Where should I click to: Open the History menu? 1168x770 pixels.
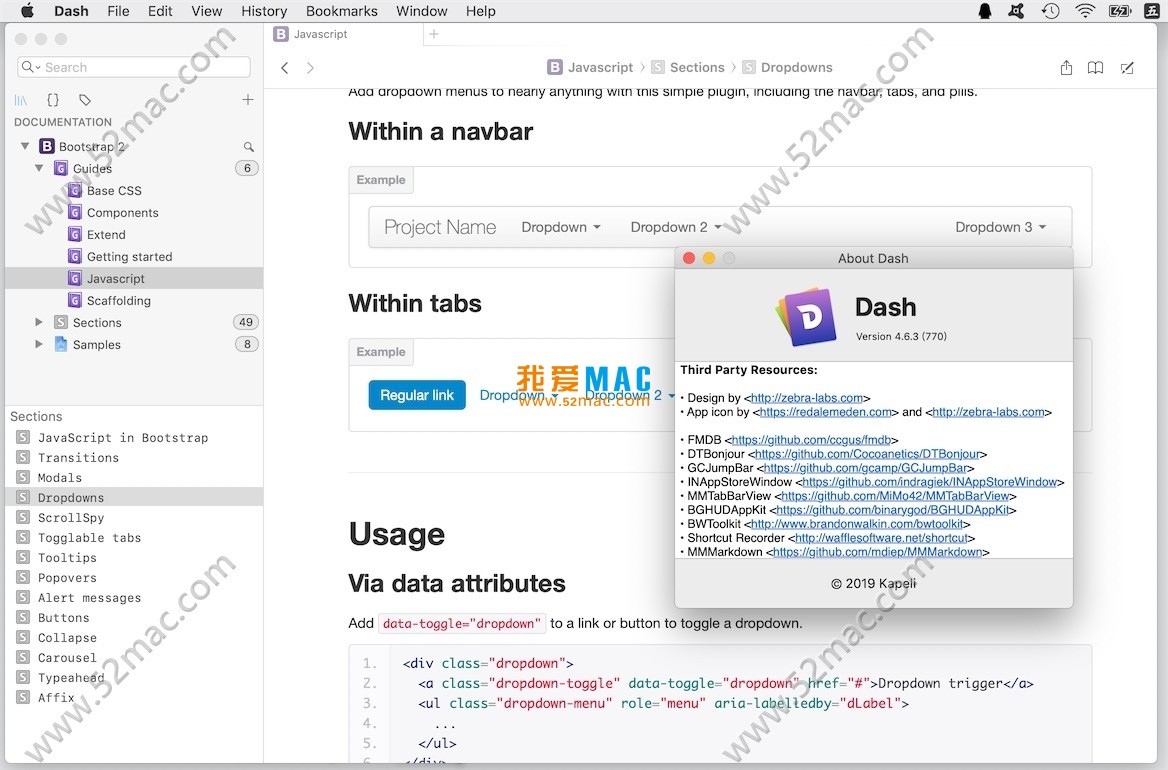(264, 11)
